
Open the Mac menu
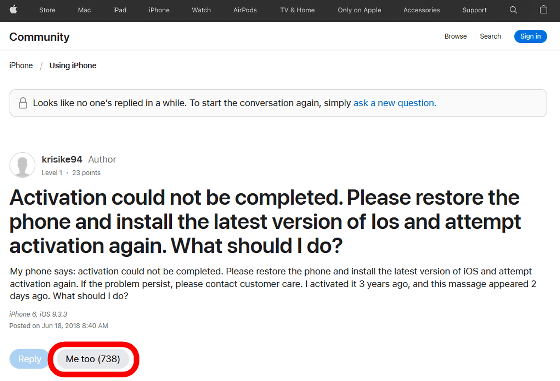tap(84, 10)
